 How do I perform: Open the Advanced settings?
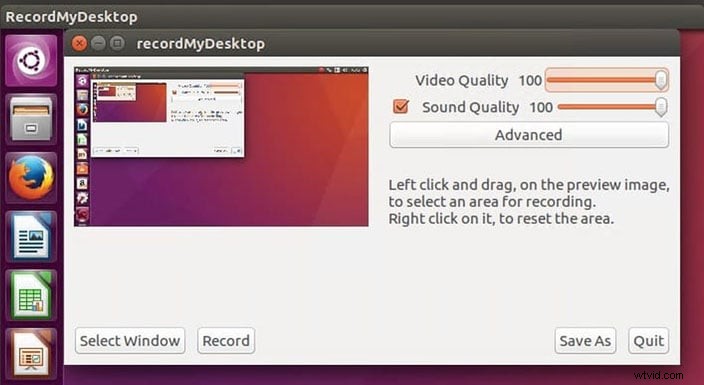(x=529, y=135)
